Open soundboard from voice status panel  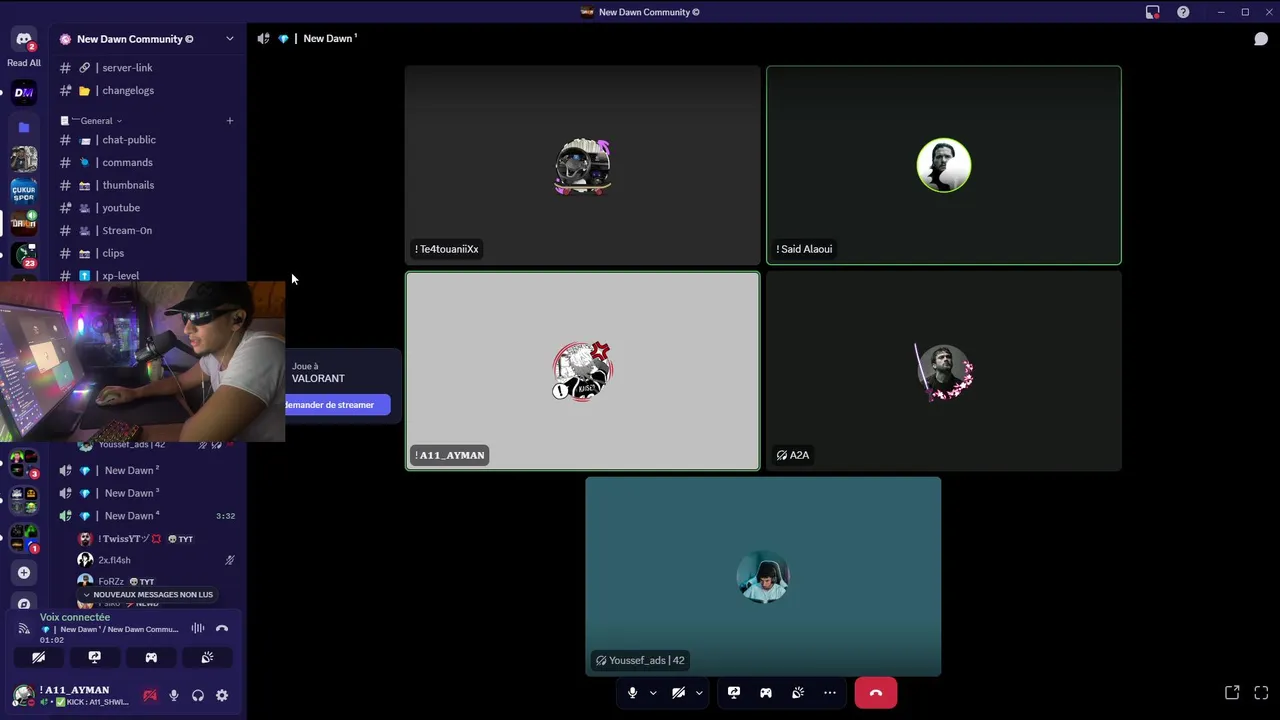click(207, 658)
